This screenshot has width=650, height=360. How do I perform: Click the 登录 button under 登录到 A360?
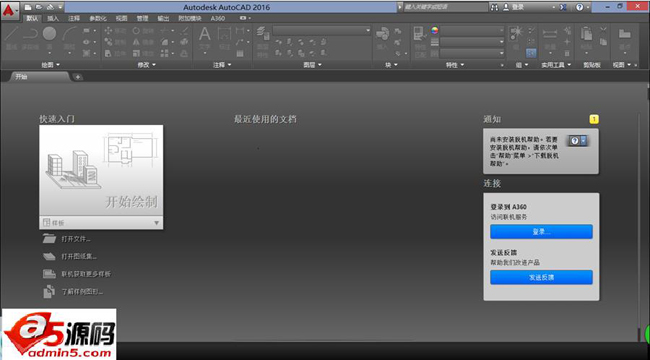[541, 232]
